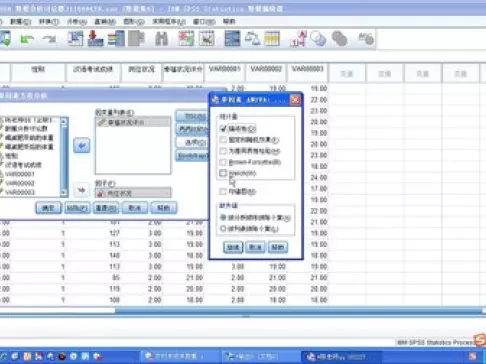Click the blue arrow for the dependent list
Viewport: 486px width, 364px height.
click(x=82, y=145)
